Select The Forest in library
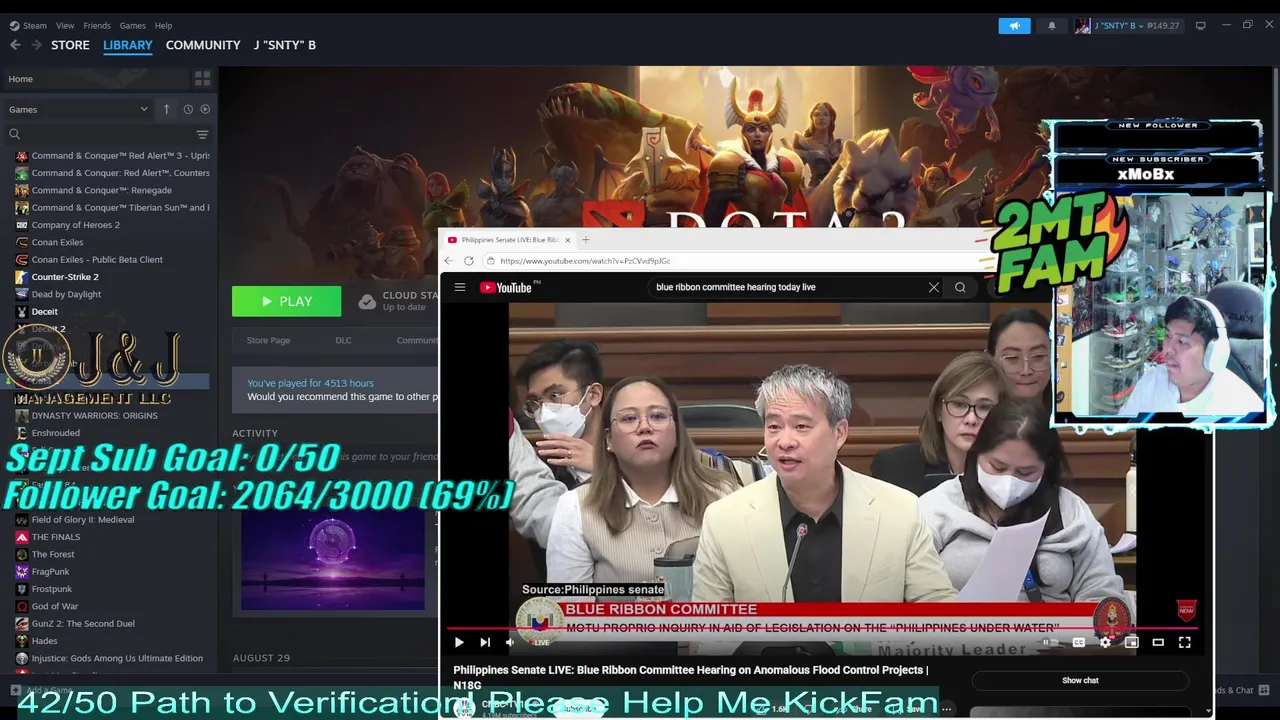This screenshot has width=1280, height=720. pos(53,554)
